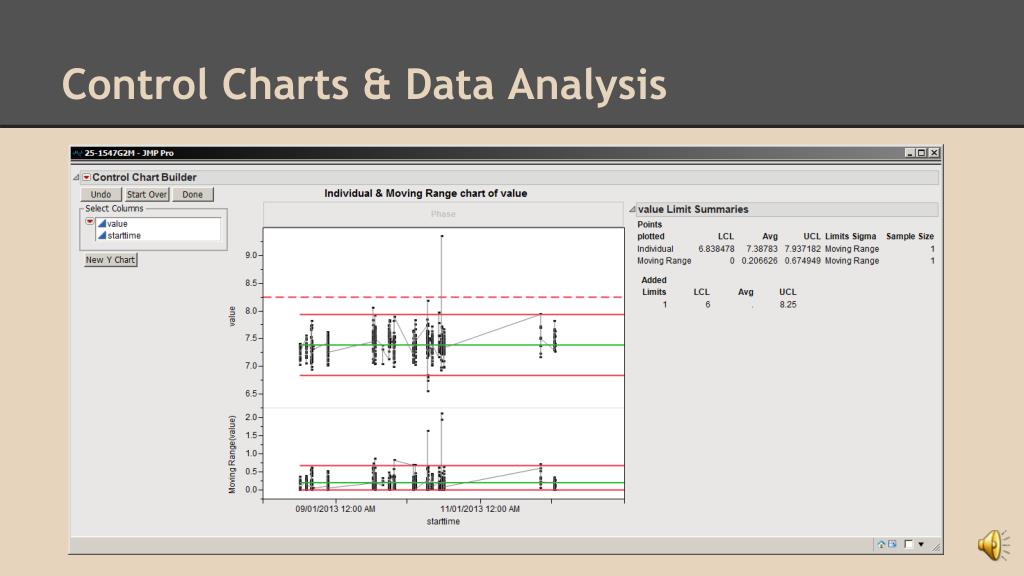Click the blue triangle icon beside starttime column

pos(101,235)
